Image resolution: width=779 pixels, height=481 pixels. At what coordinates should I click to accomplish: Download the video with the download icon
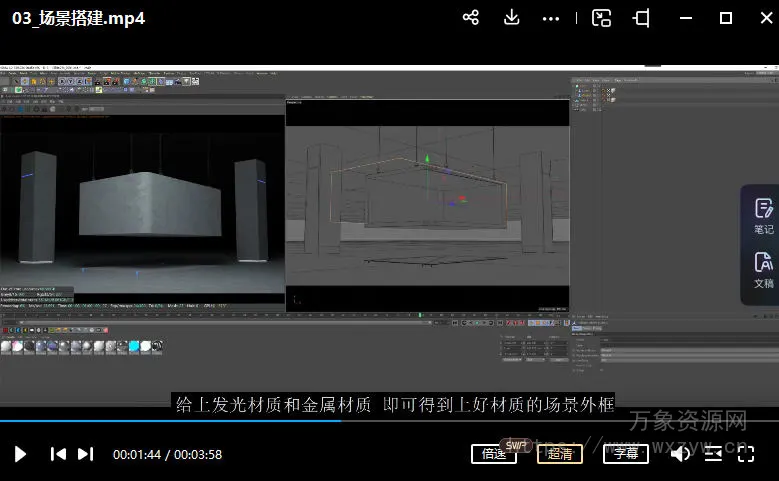tap(511, 18)
